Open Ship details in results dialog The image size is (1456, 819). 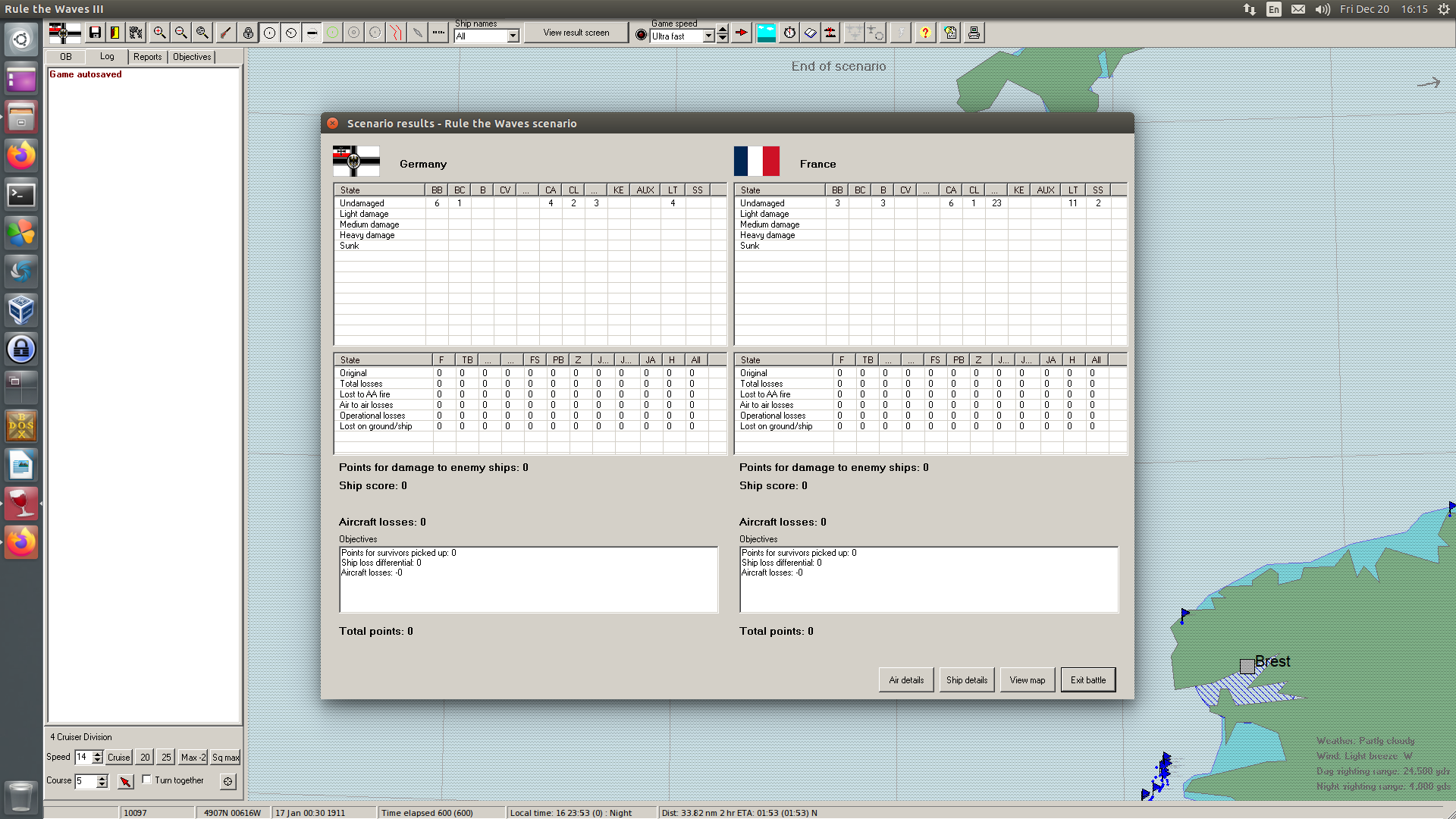[967, 680]
